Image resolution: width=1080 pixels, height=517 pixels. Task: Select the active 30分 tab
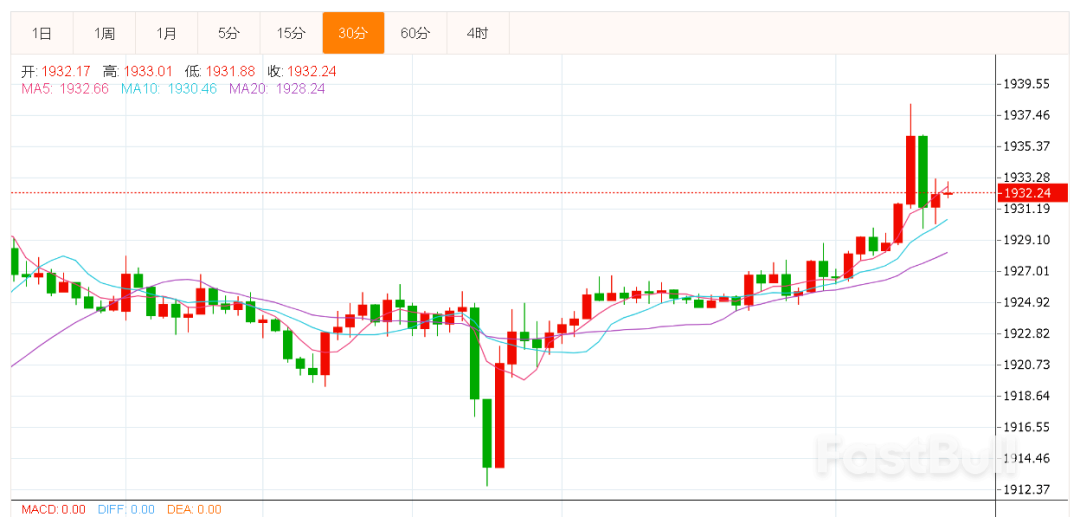pos(353,33)
